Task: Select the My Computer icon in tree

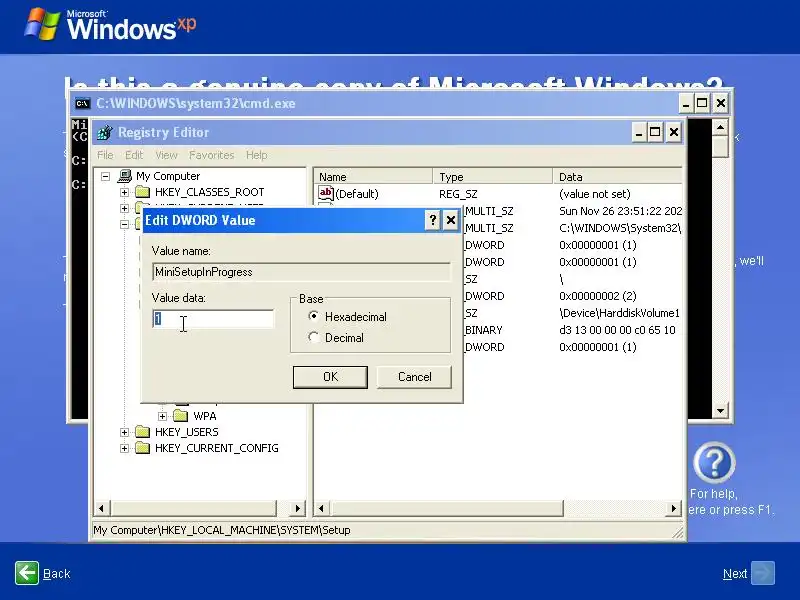Action: click(124, 176)
